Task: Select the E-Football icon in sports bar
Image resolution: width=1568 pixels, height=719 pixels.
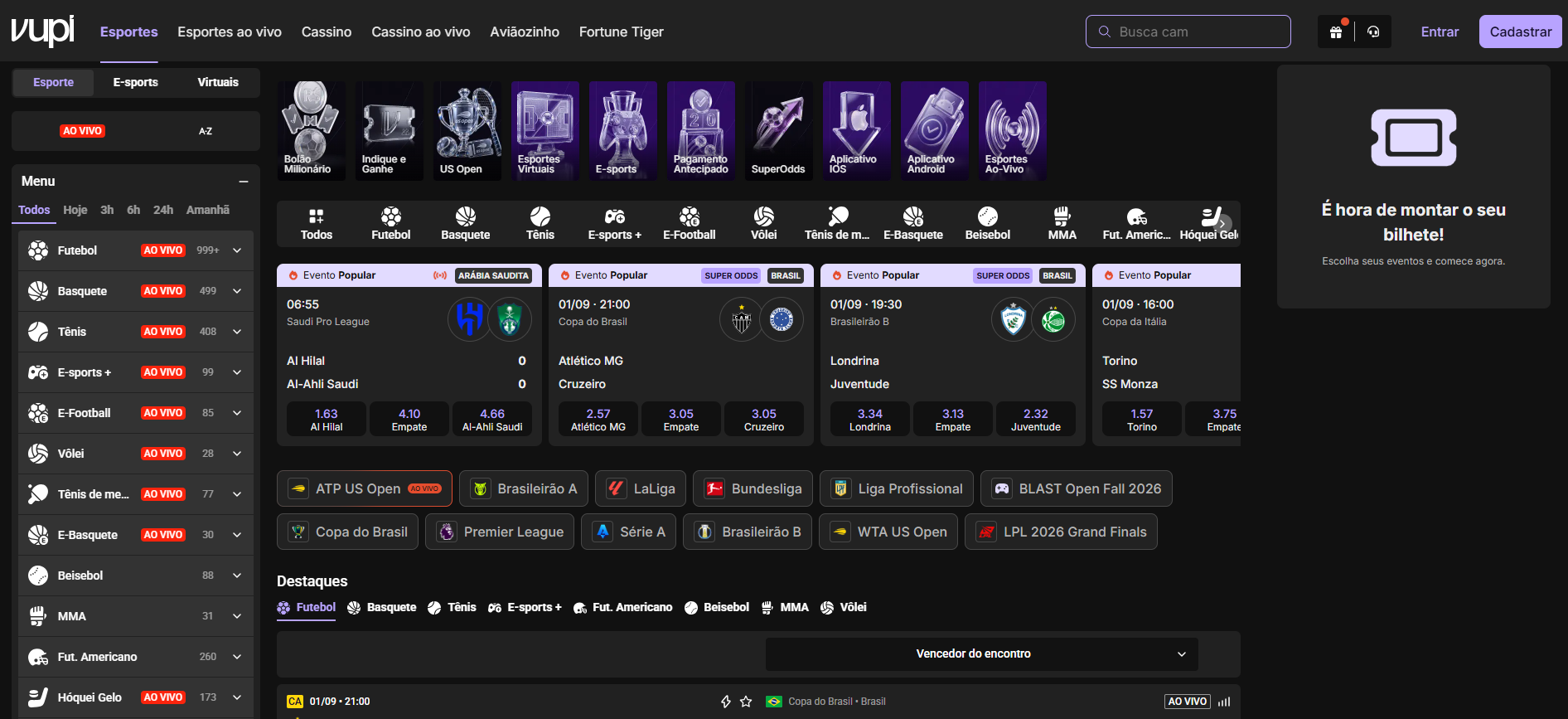Action: (690, 216)
